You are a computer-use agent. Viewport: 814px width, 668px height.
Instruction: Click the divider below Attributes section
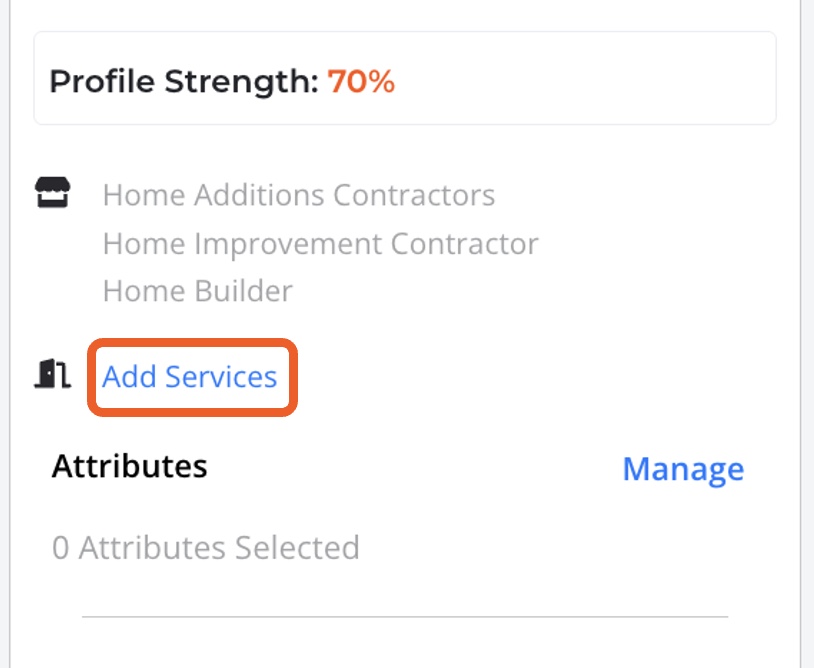[405, 617]
